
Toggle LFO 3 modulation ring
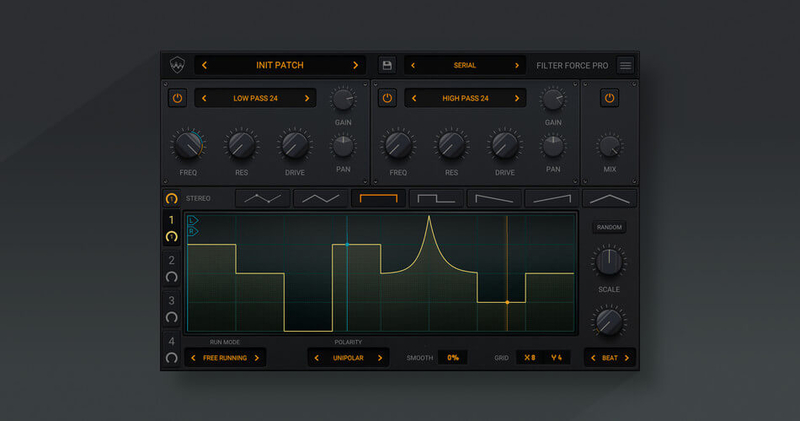tap(171, 317)
